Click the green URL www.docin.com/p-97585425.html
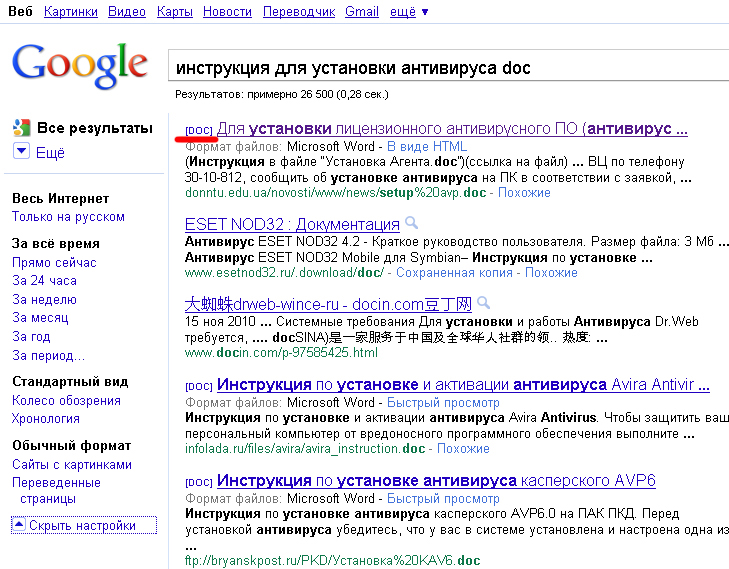729x569 pixels. tap(281, 353)
